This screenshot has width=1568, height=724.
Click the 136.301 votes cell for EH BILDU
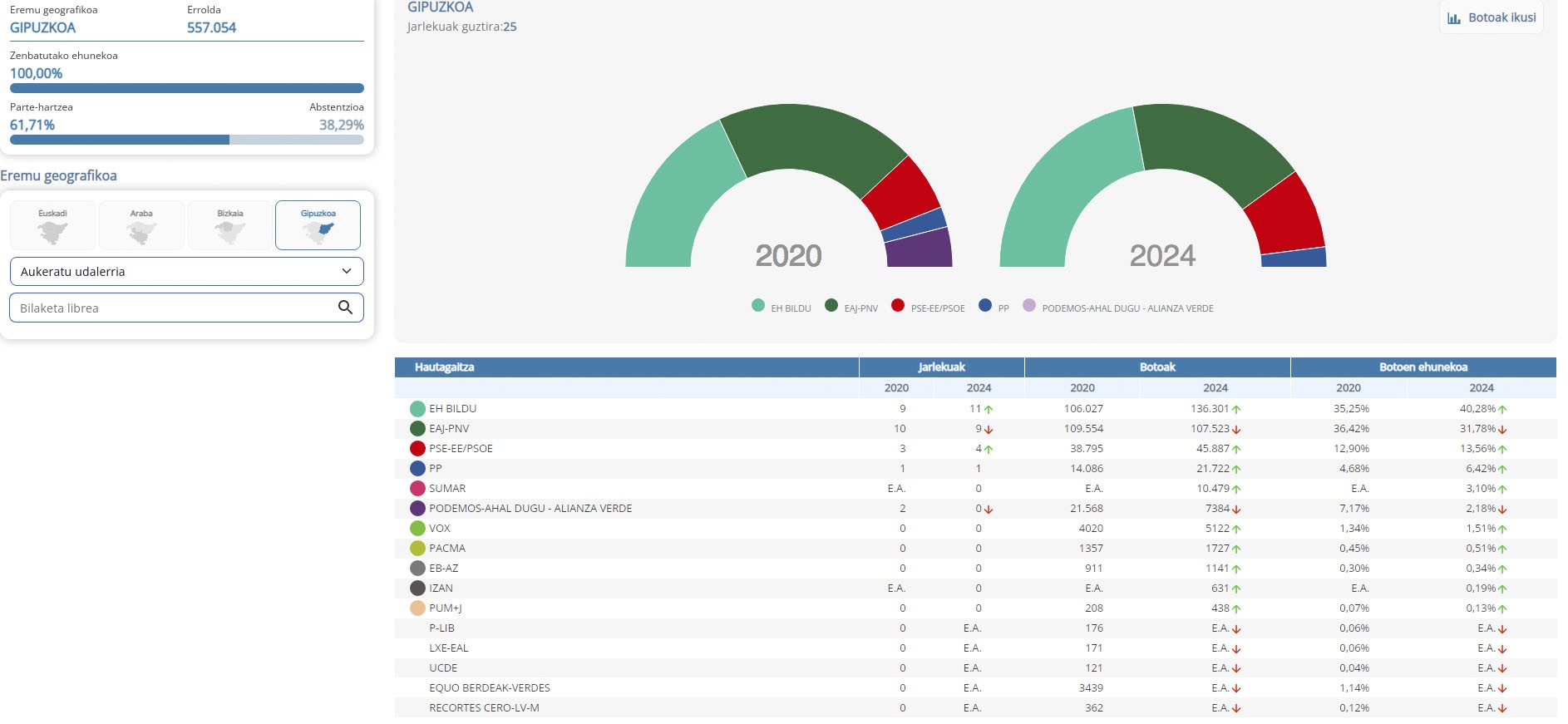(1210, 409)
